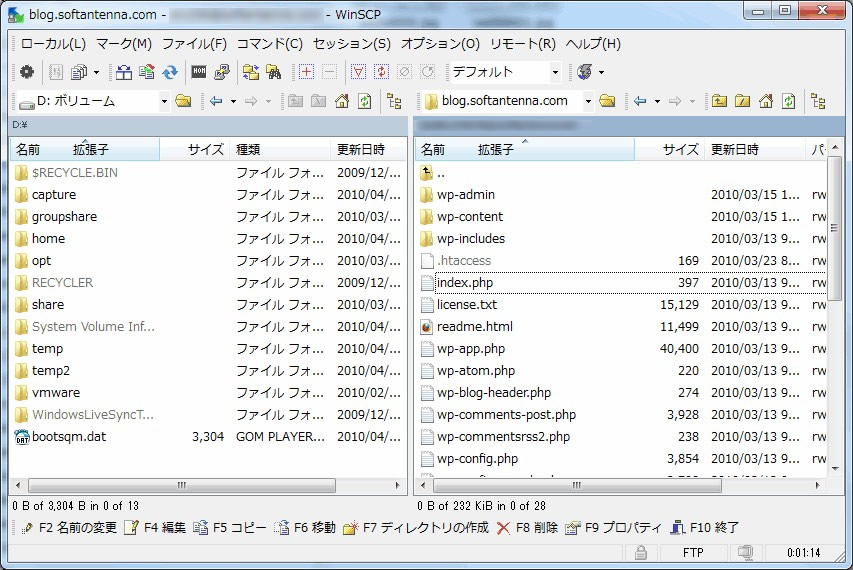Open the コマンド(C) menu
The width and height of the screenshot is (853, 570).
(269, 44)
